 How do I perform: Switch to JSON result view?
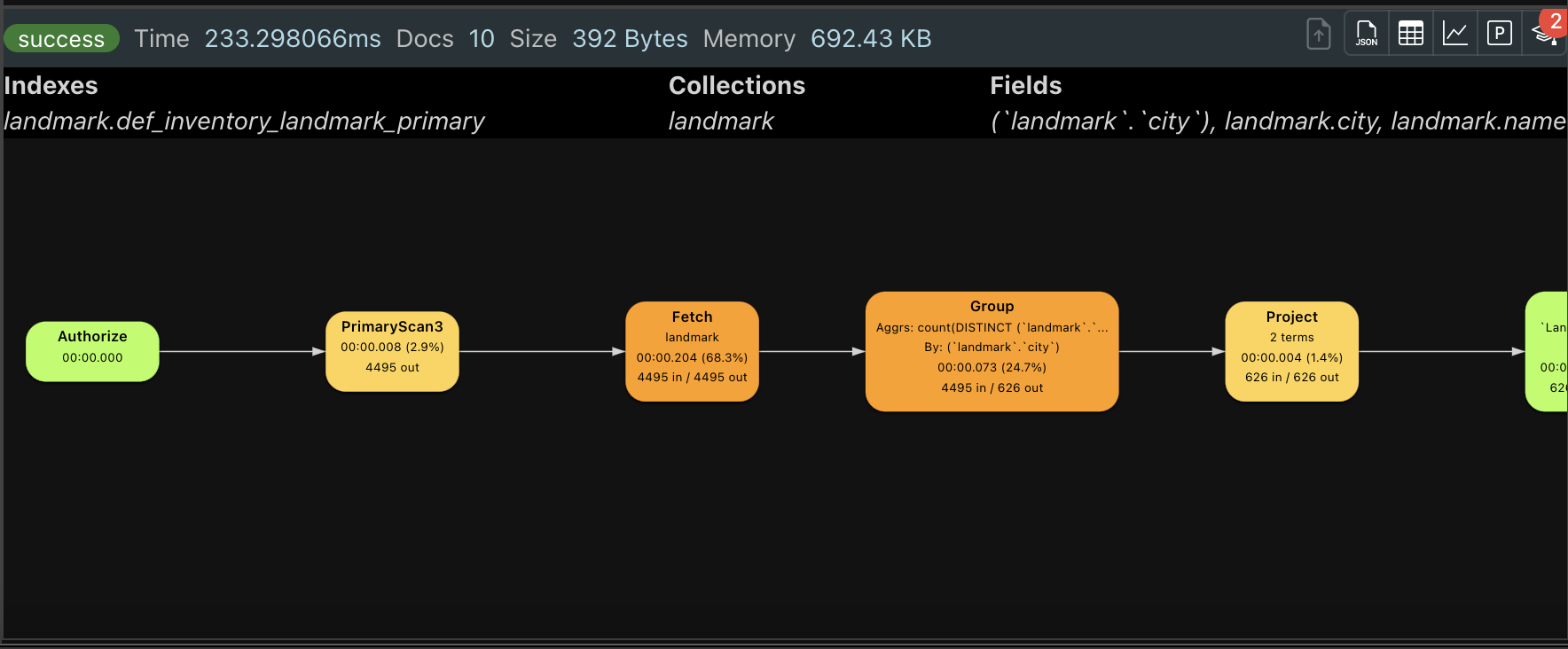pyautogui.click(x=1367, y=34)
